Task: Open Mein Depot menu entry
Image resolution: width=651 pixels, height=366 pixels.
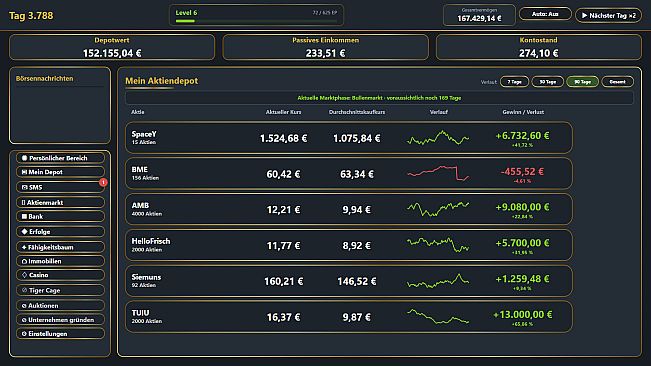Action: coord(60,172)
